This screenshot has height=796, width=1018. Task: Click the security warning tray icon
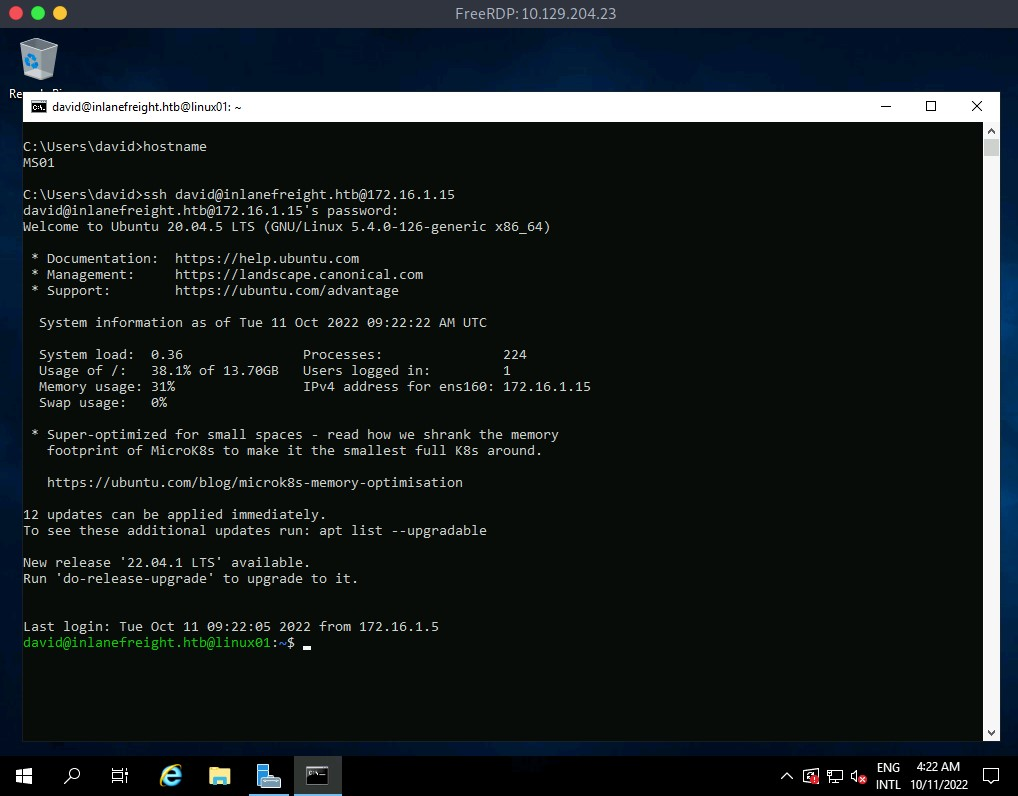pyautogui.click(x=811, y=776)
